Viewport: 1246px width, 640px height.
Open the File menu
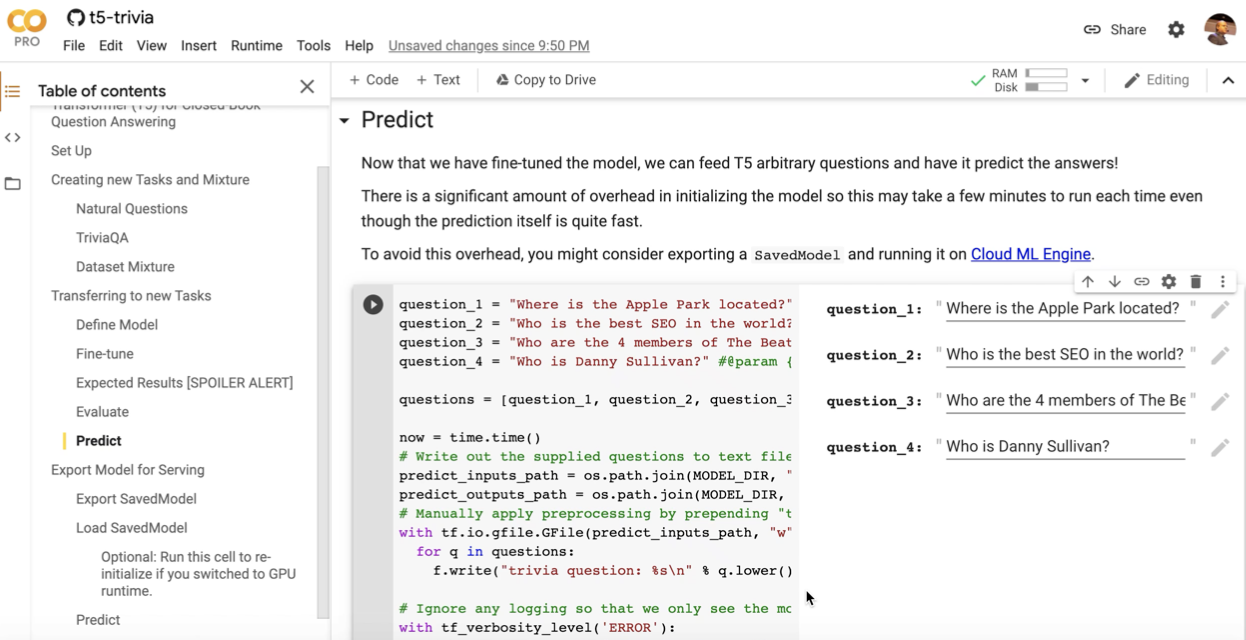pos(74,46)
